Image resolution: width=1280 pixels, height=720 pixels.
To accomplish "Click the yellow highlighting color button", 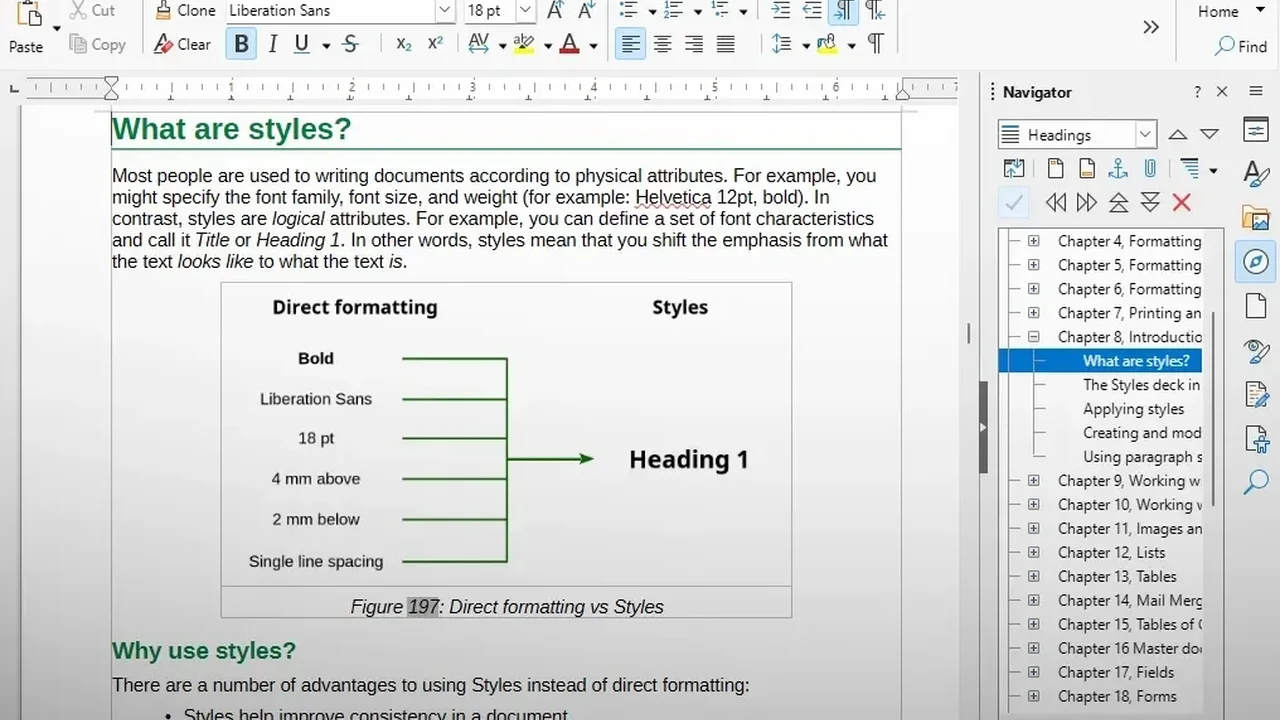I will click(x=523, y=44).
